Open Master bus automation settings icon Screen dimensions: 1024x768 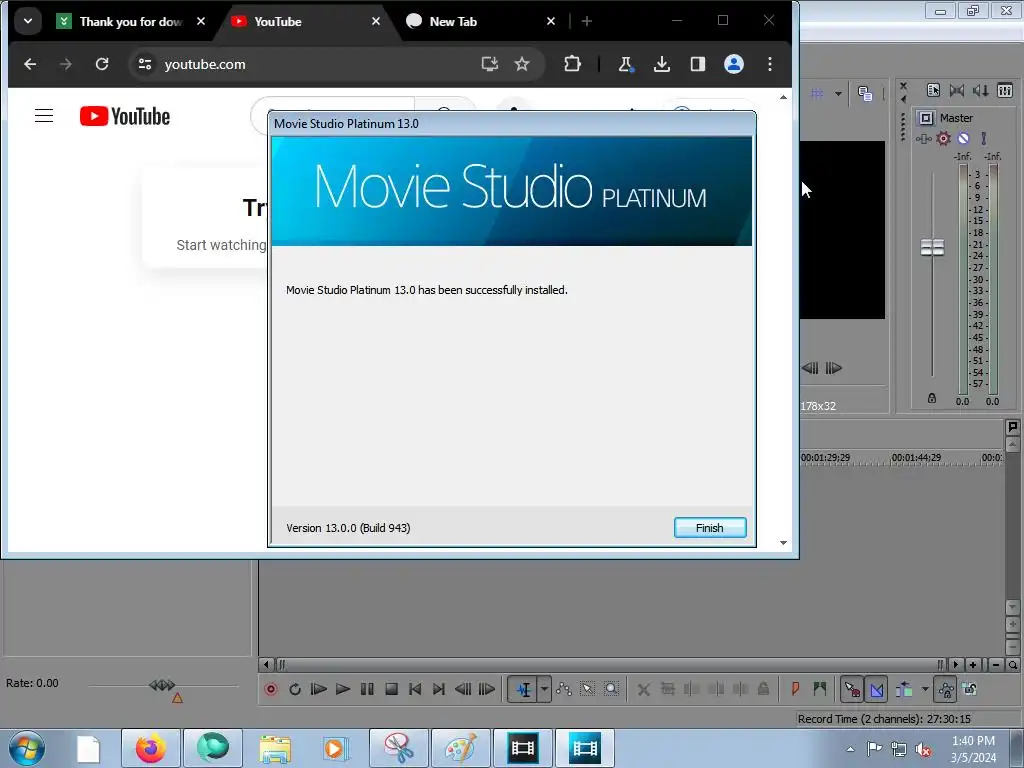pyautogui.click(x=923, y=138)
